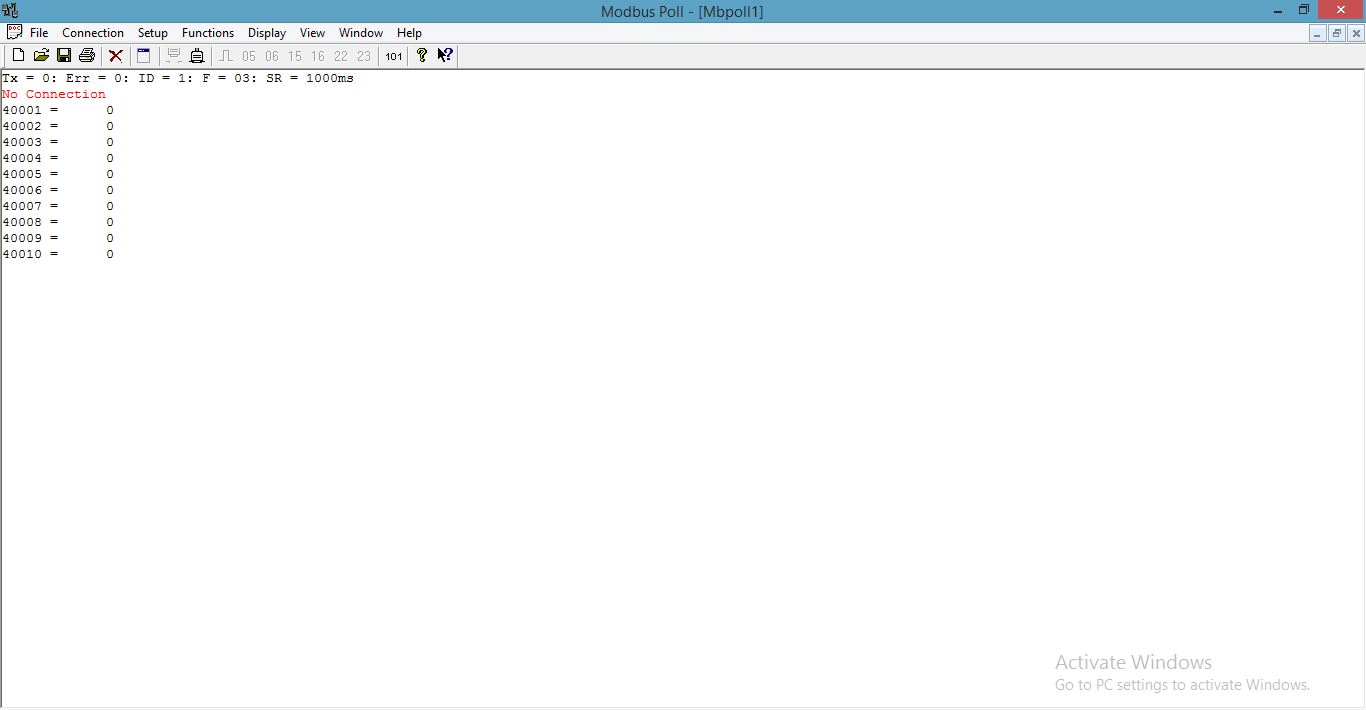Restore the inner Mbpoll1 document window
This screenshot has width=1366, height=710.
1337,33
